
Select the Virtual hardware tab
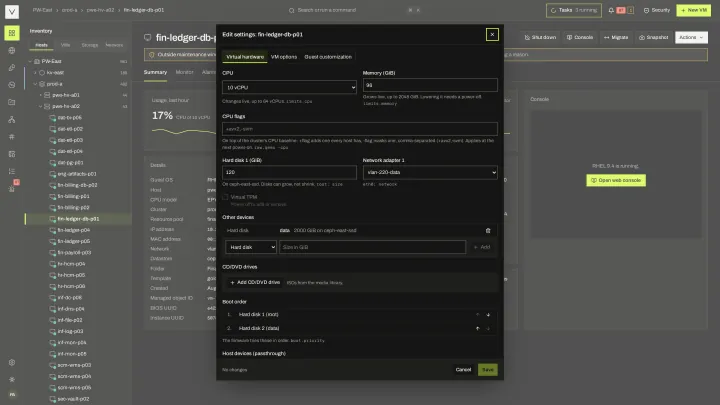(x=245, y=57)
